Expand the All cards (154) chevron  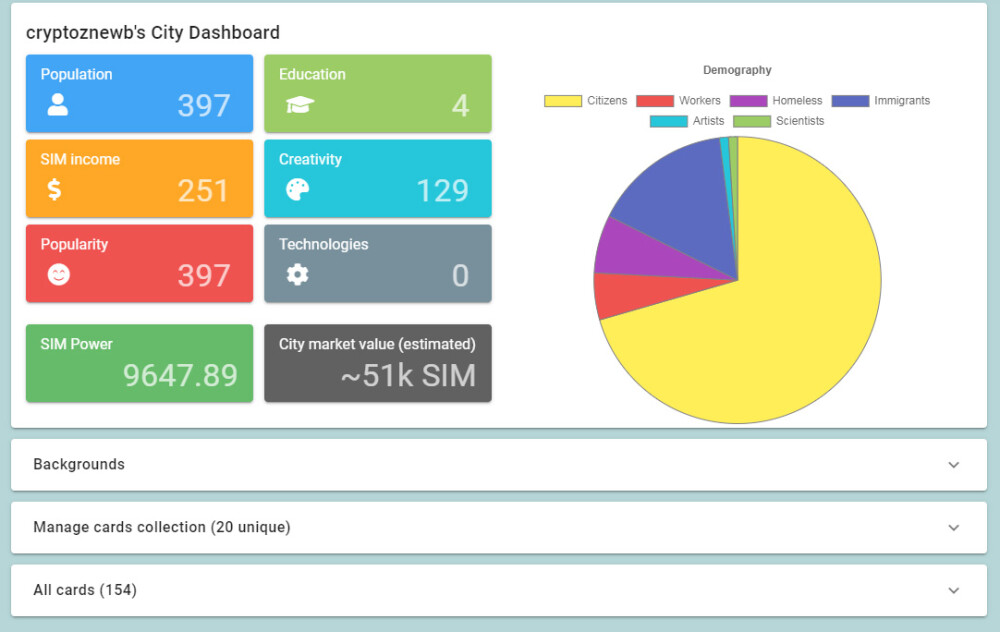953,591
